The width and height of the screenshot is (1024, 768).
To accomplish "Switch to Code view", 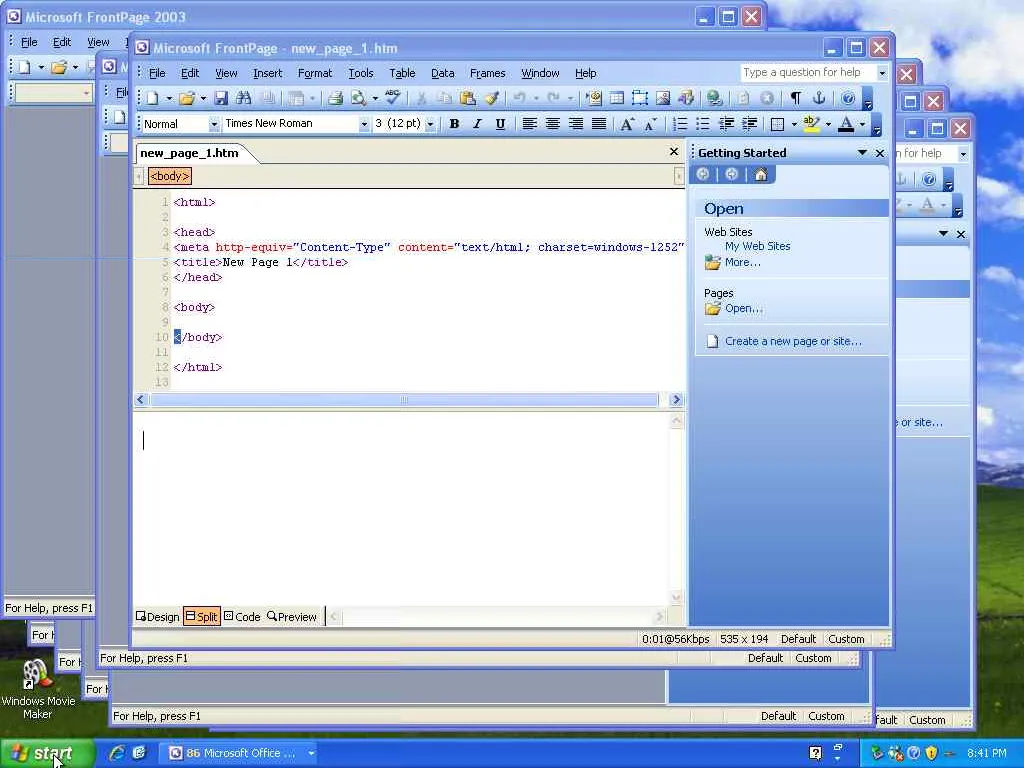I will click(242, 616).
